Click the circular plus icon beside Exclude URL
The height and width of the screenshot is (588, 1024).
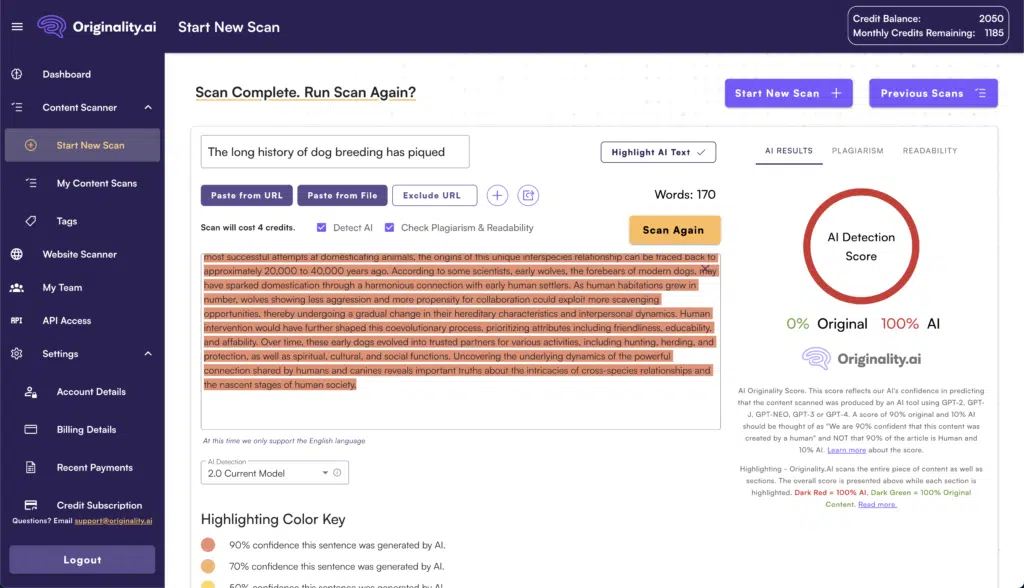point(497,195)
